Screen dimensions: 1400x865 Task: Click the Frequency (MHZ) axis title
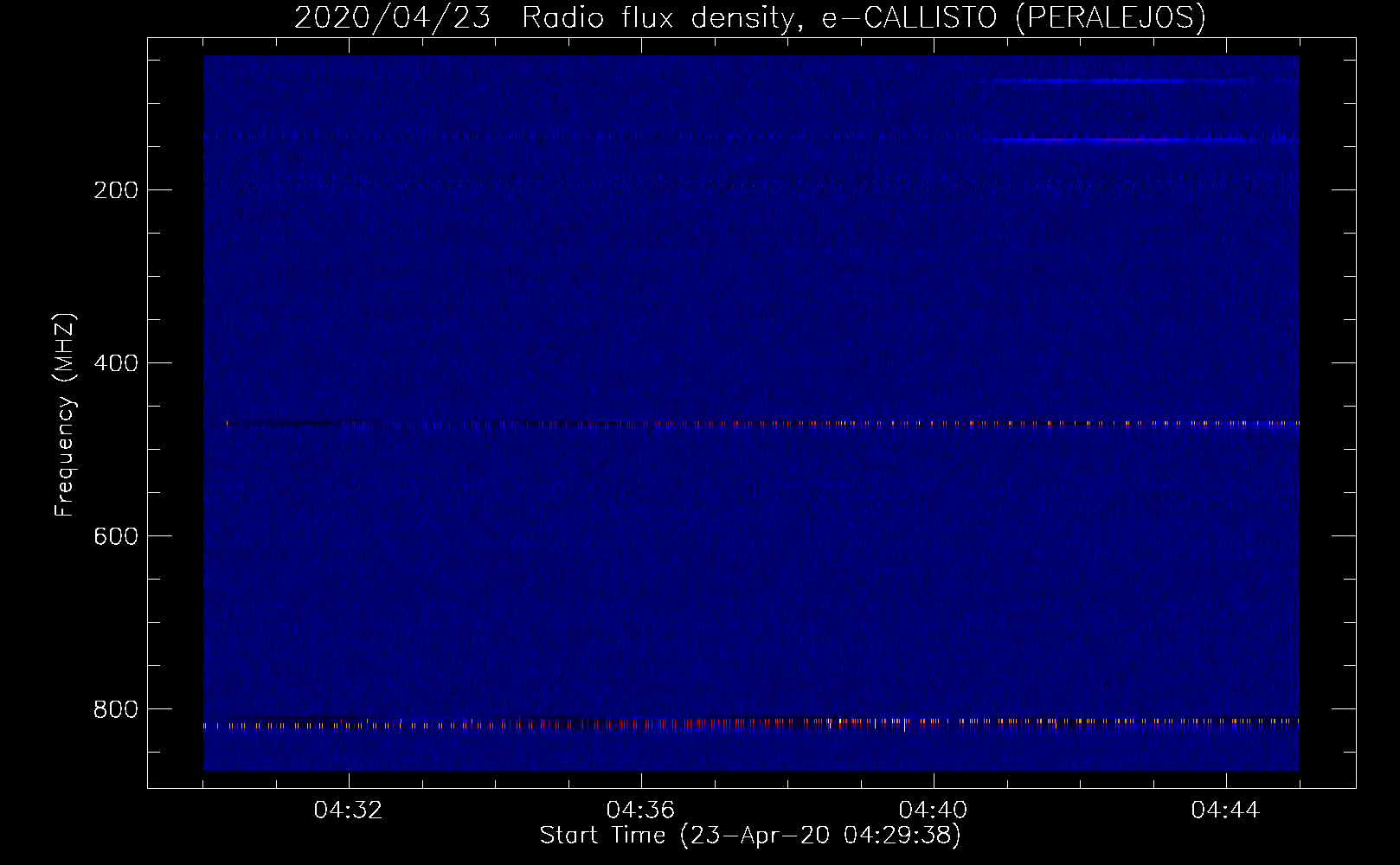(65, 414)
